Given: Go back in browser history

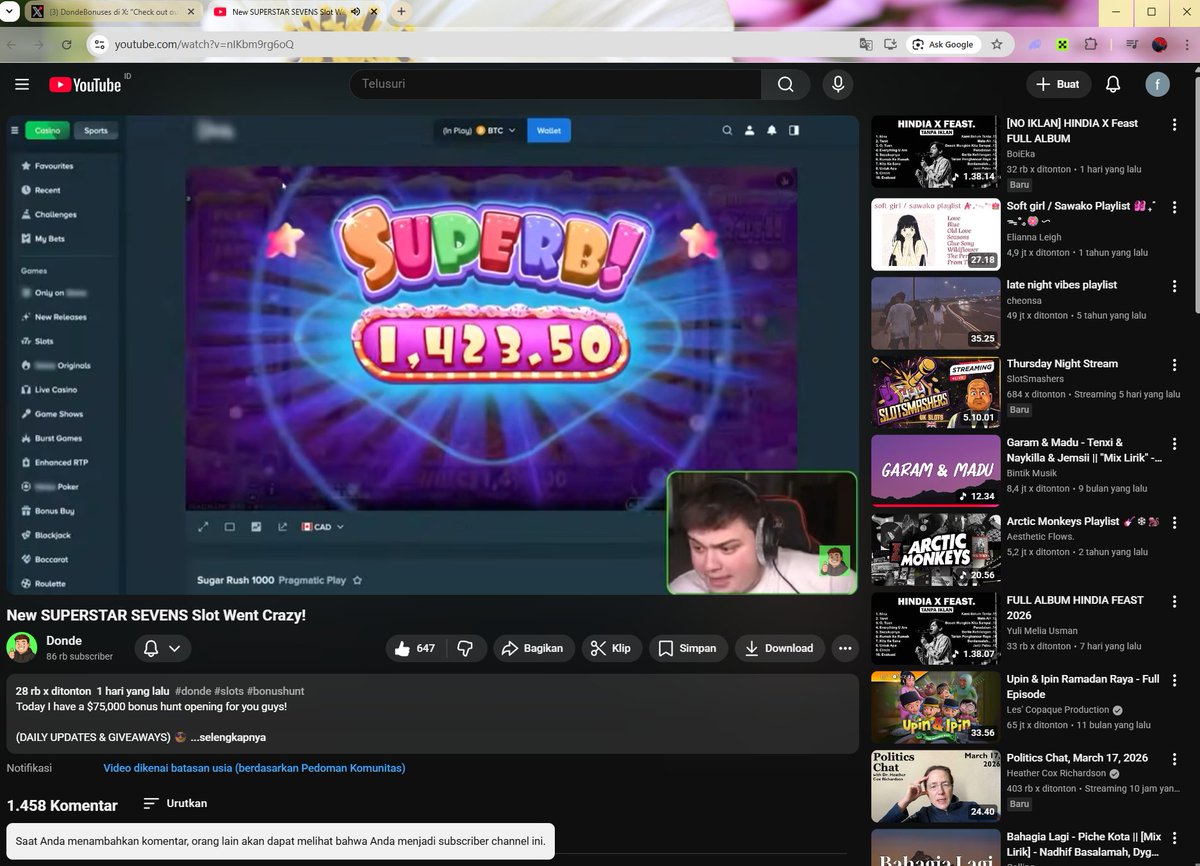Looking at the screenshot, I should (13, 44).
